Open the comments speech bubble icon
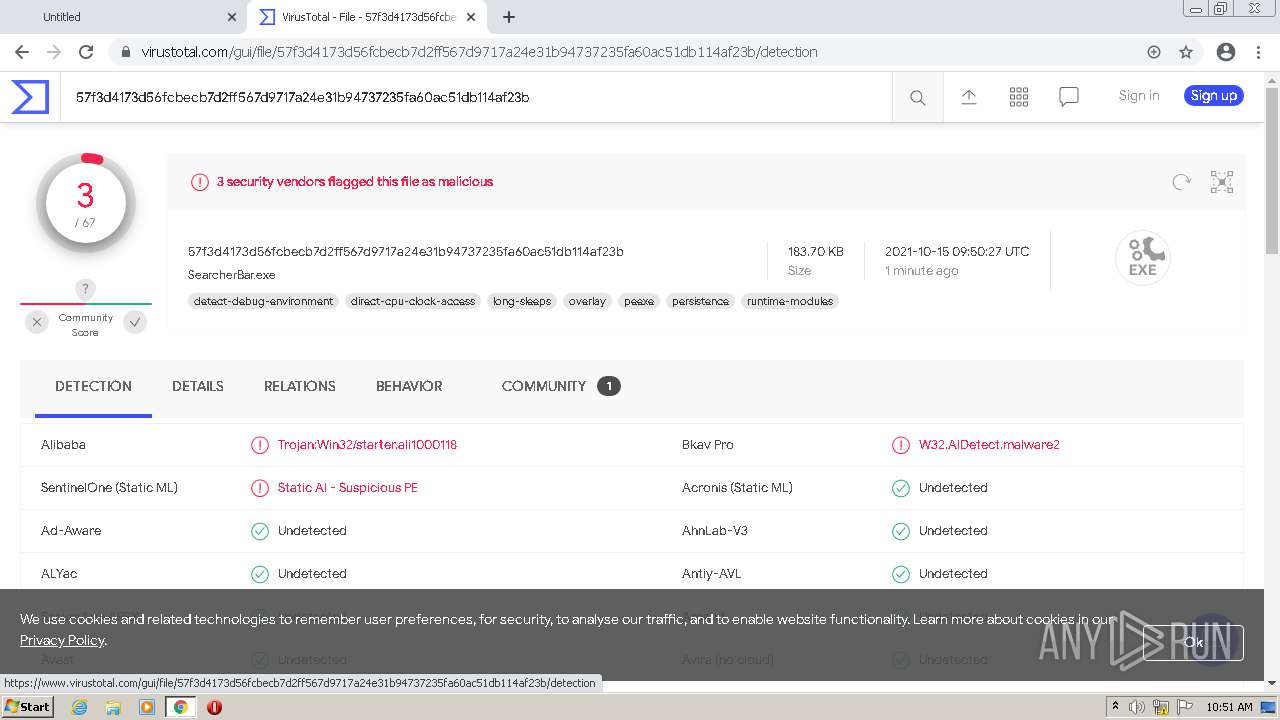Screen dimensions: 1280x720 1068,97
